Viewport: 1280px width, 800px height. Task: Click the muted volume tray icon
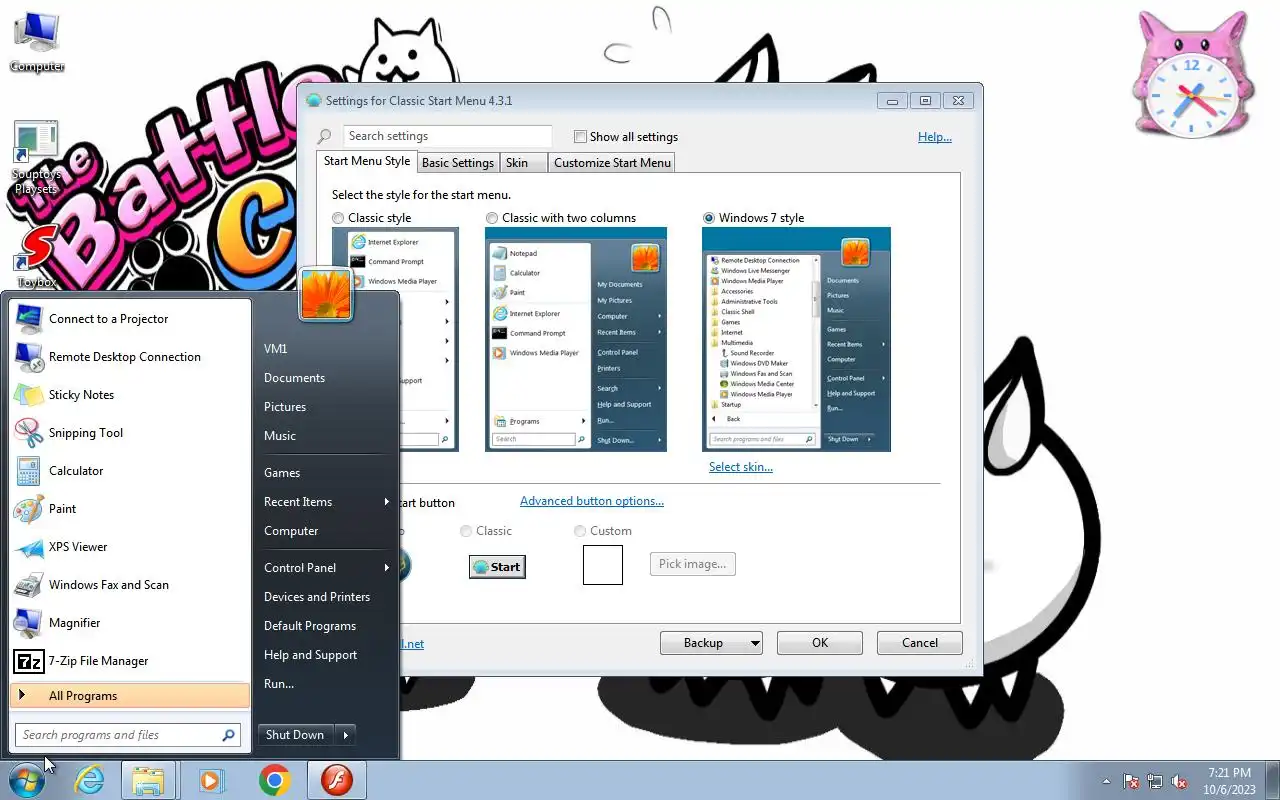1179,781
